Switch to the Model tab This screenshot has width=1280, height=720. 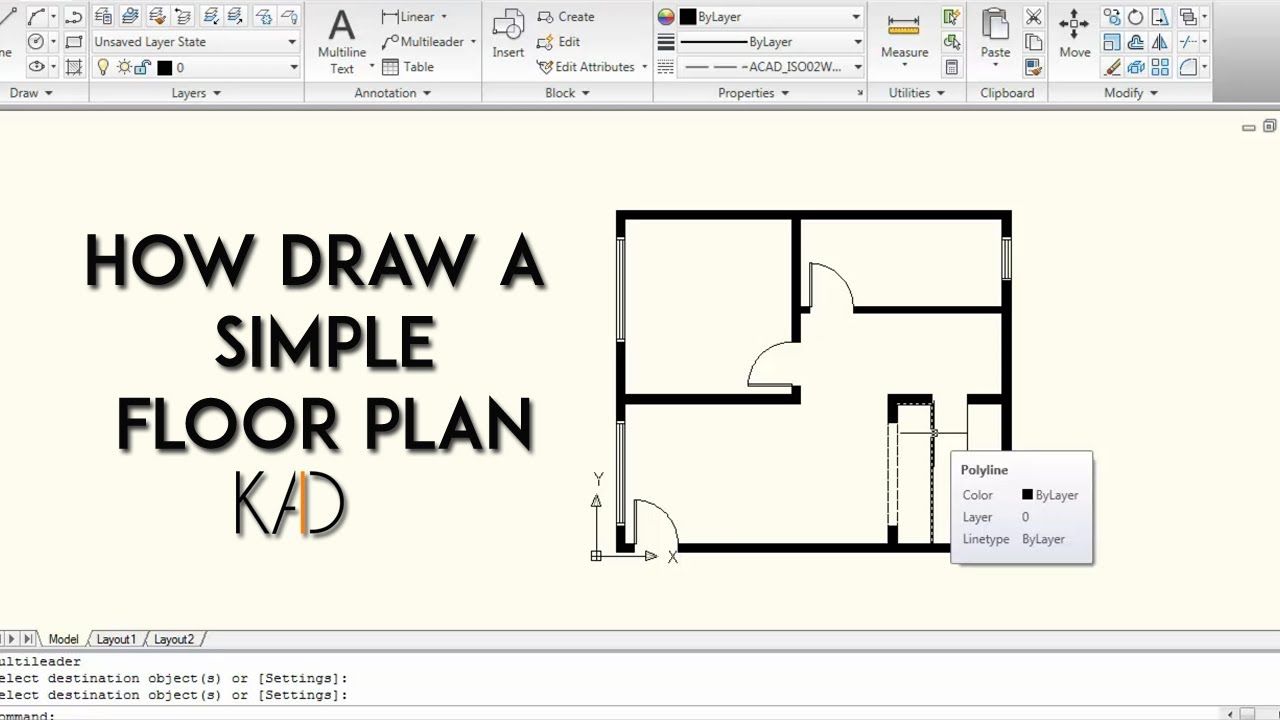[63, 639]
